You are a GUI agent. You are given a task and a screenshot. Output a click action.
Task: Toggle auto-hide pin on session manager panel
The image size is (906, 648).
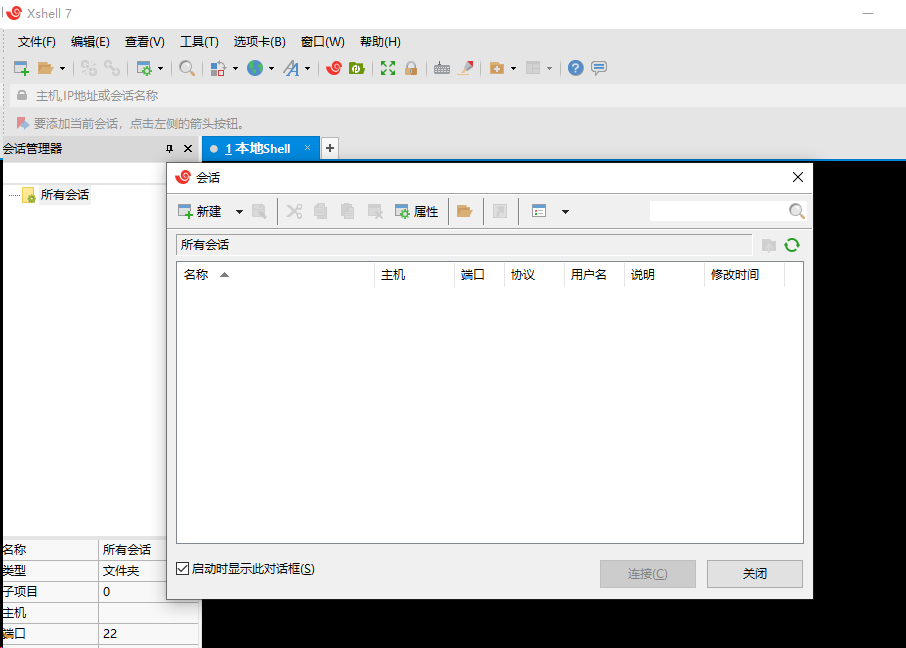tap(169, 148)
